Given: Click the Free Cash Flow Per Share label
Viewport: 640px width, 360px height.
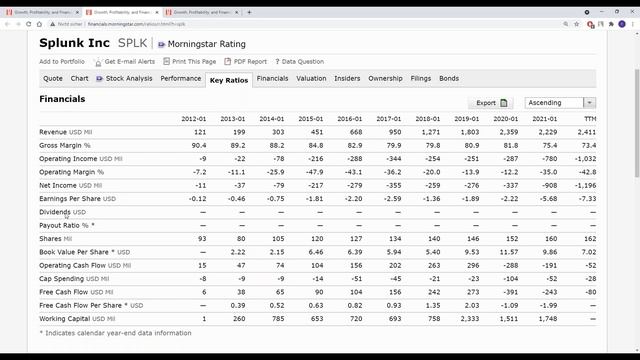Looking at the screenshot, I should point(91,305).
